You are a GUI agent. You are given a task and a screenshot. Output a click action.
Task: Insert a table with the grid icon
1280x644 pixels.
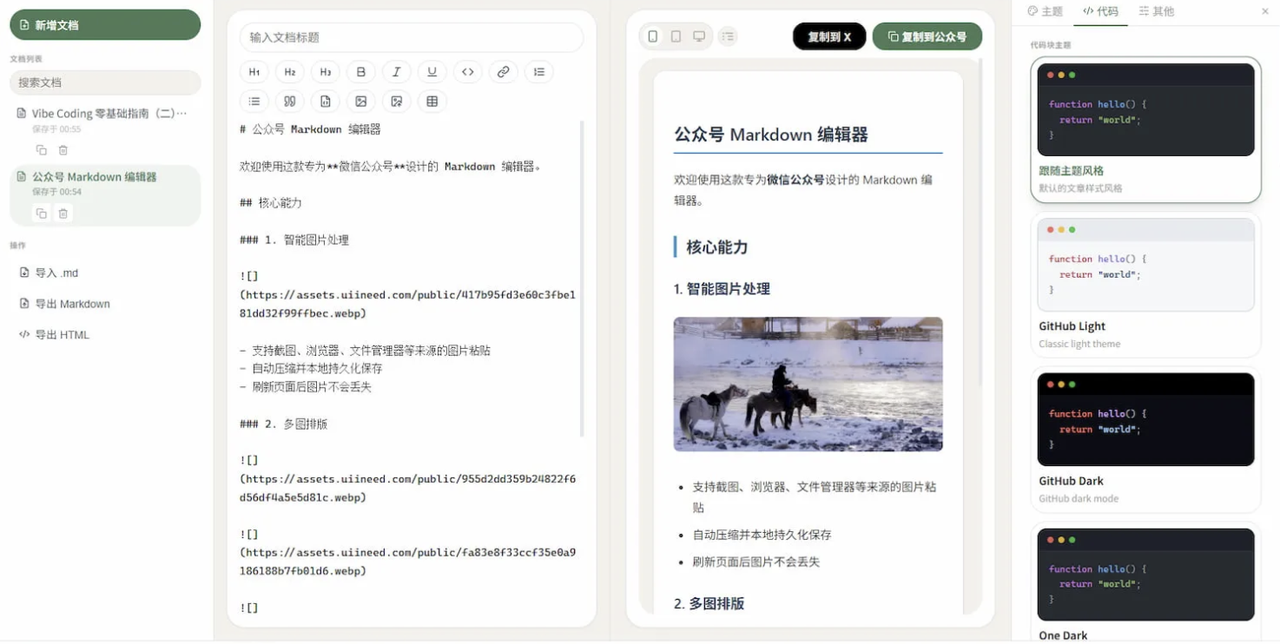coord(432,101)
